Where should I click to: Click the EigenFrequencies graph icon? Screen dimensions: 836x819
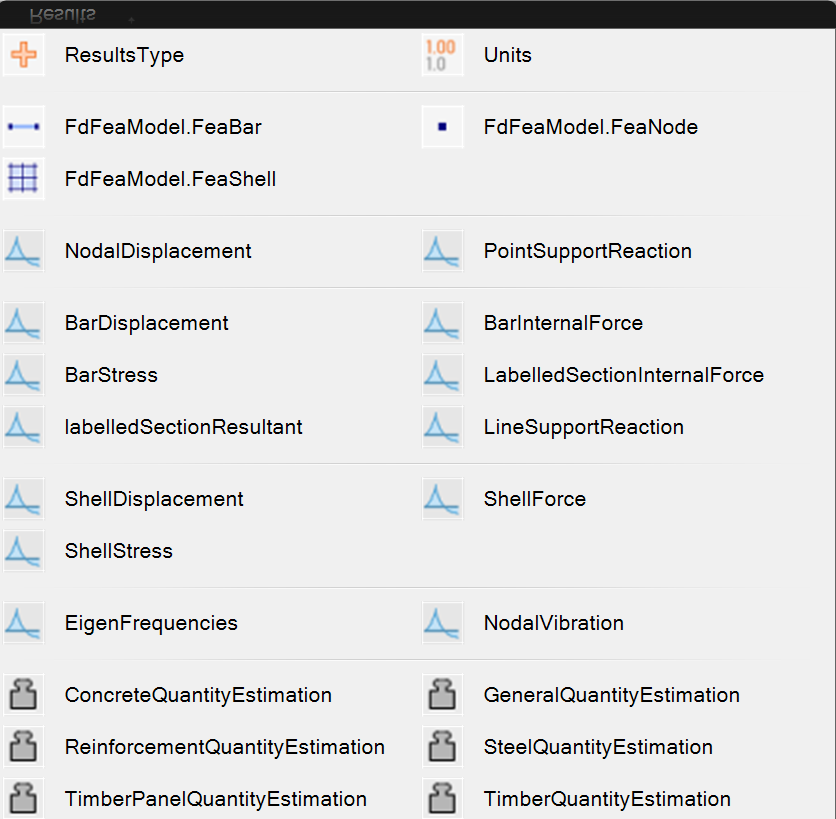pyautogui.click(x=24, y=623)
